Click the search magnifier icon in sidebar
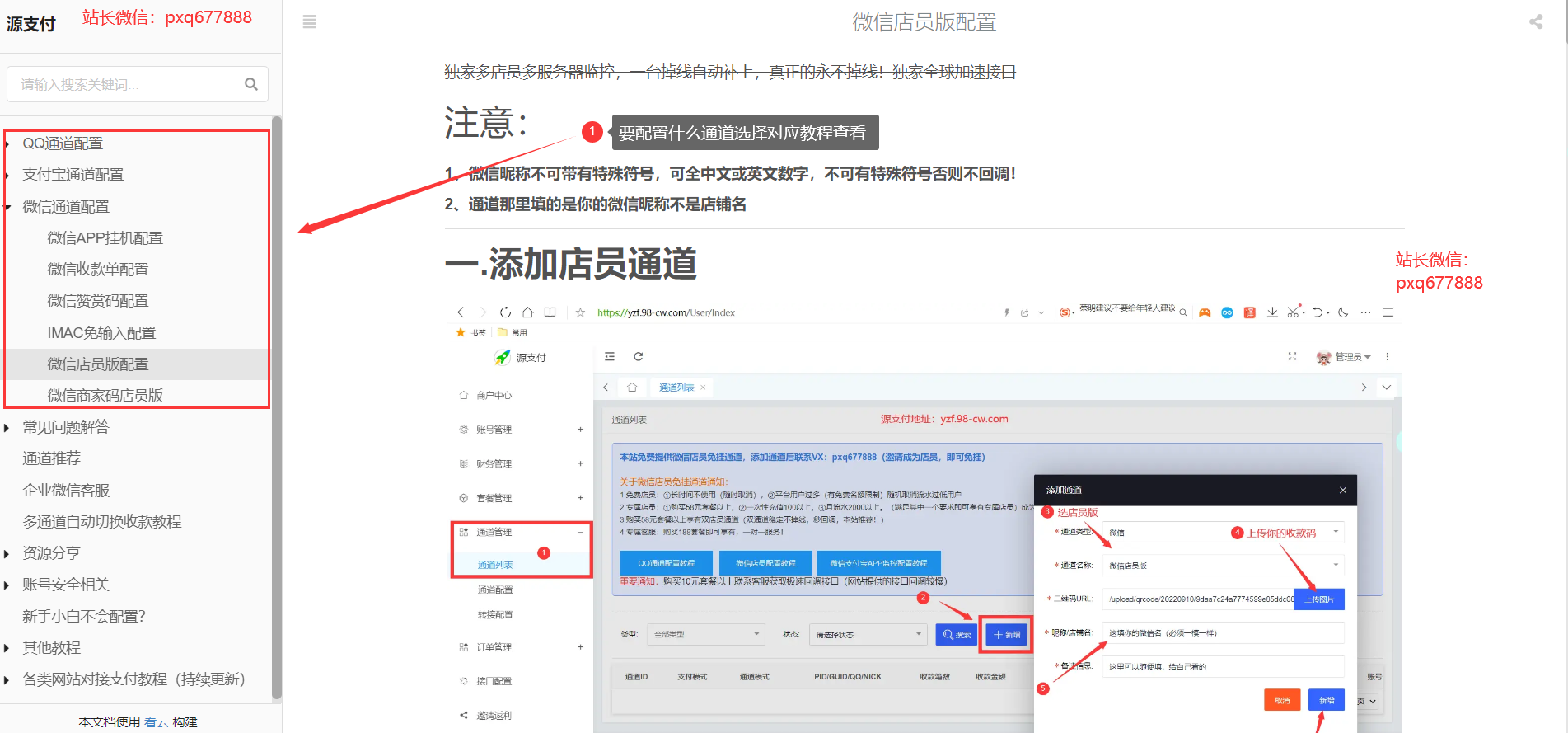The height and width of the screenshot is (733, 1568). (x=251, y=84)
